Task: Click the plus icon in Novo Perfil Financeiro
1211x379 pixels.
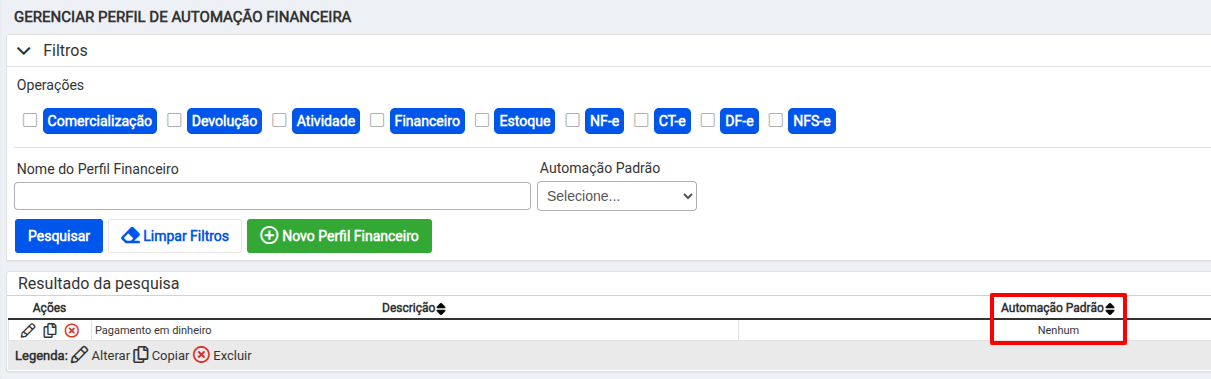Action: [x=269, y=236]
